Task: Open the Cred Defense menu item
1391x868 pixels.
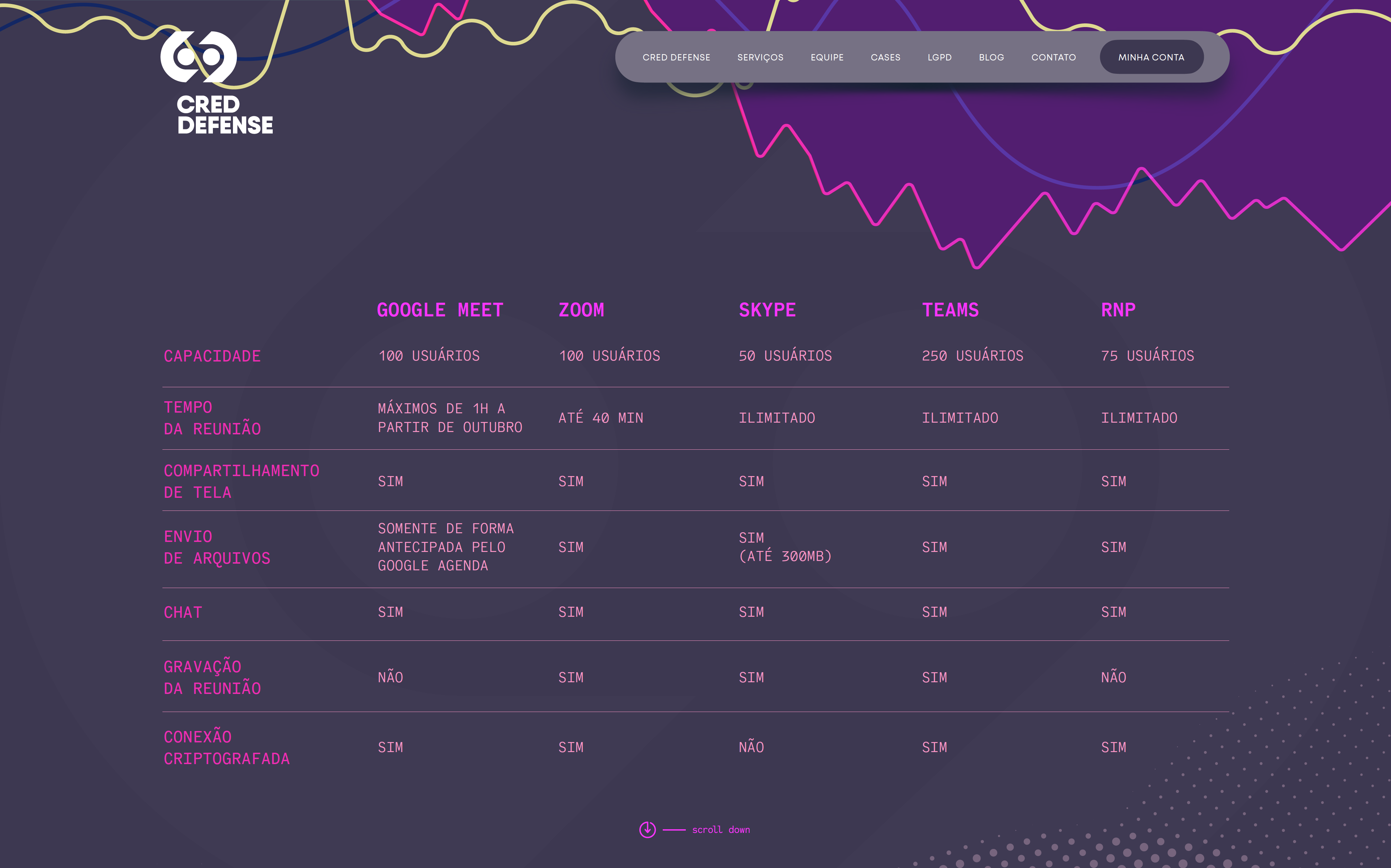Action: click(676, 57)
